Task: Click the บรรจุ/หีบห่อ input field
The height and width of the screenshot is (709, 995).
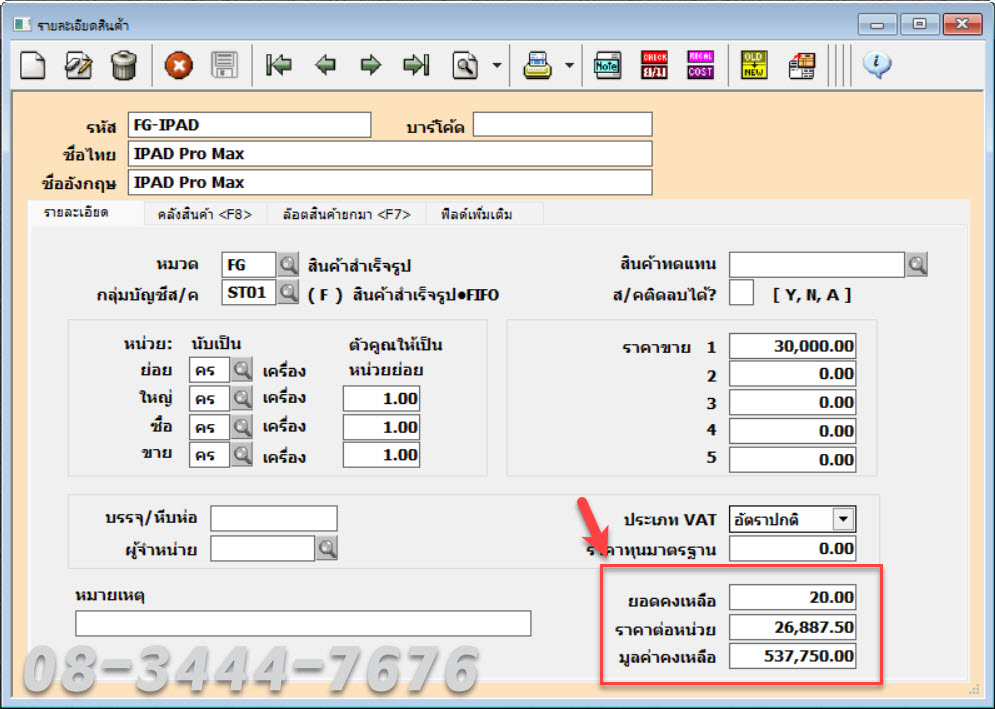Action: coord(273,518)
